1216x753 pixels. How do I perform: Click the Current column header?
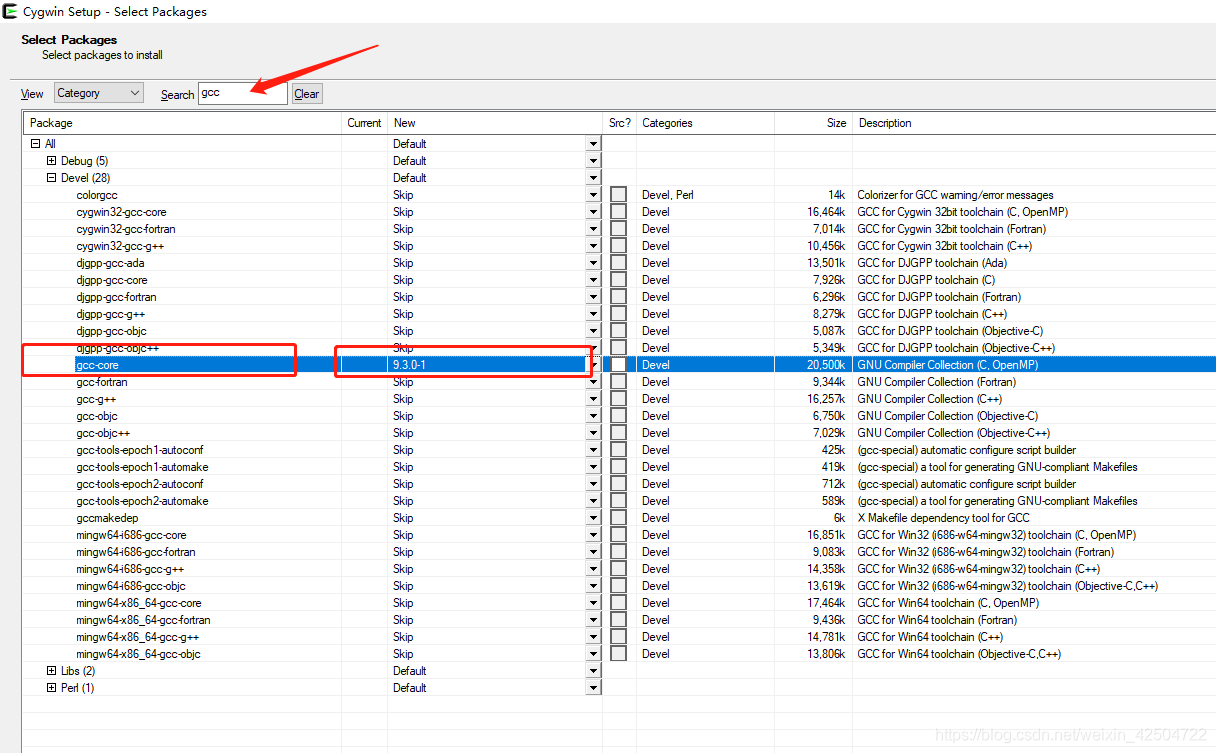point(364,123)
